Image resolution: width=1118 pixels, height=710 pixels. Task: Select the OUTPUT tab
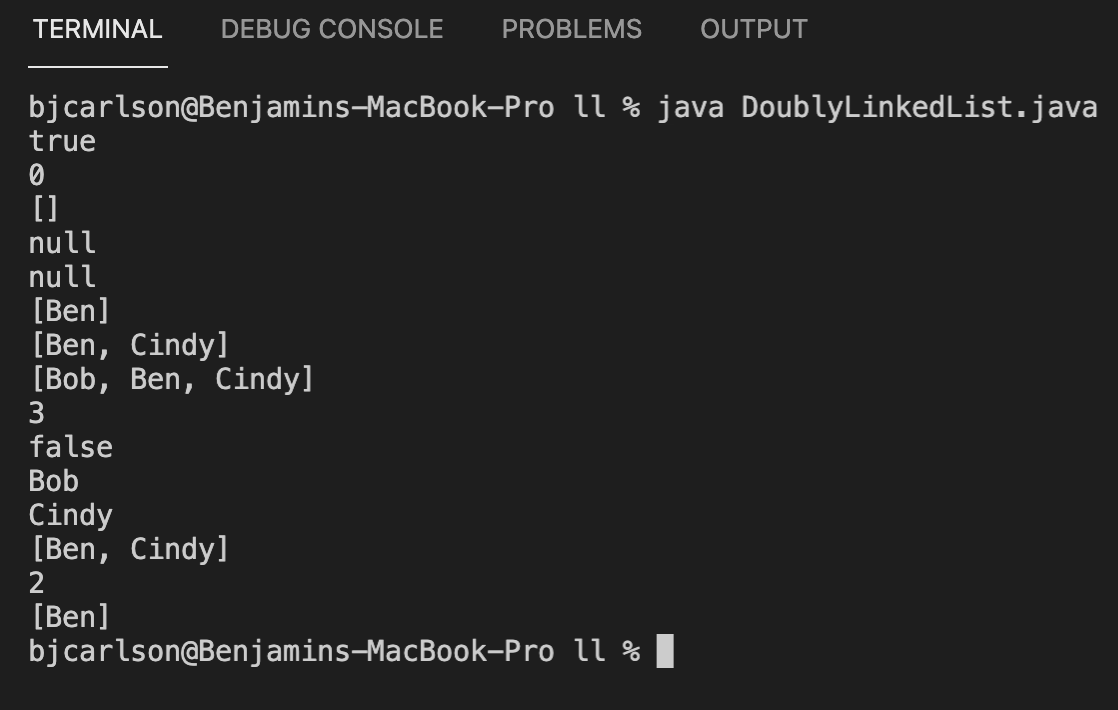tap(753, 30)
